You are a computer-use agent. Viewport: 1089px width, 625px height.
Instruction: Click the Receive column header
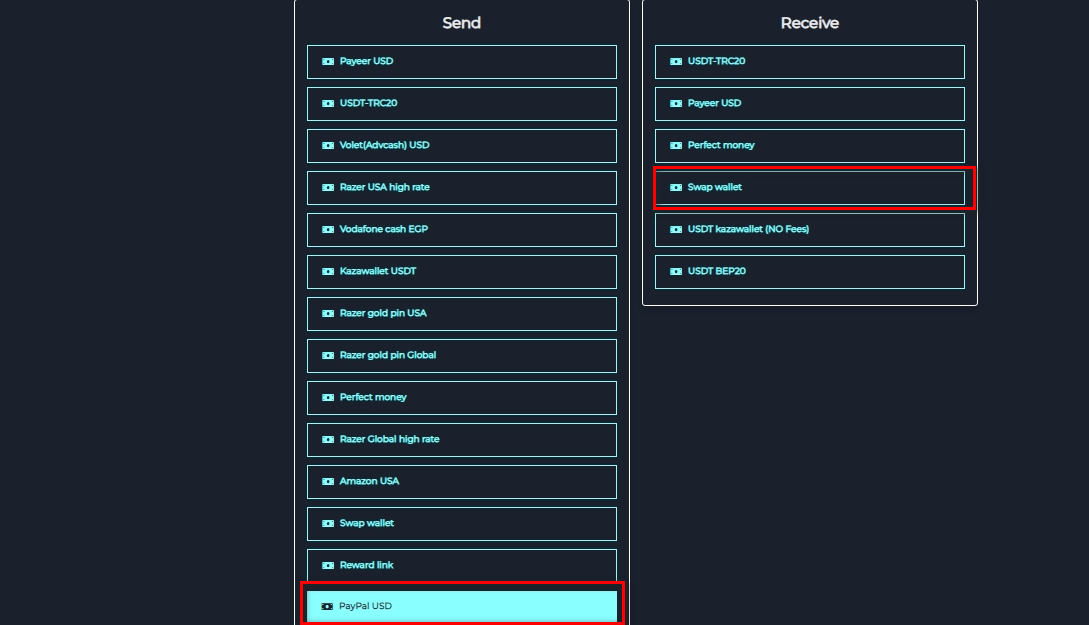point(809,22)
